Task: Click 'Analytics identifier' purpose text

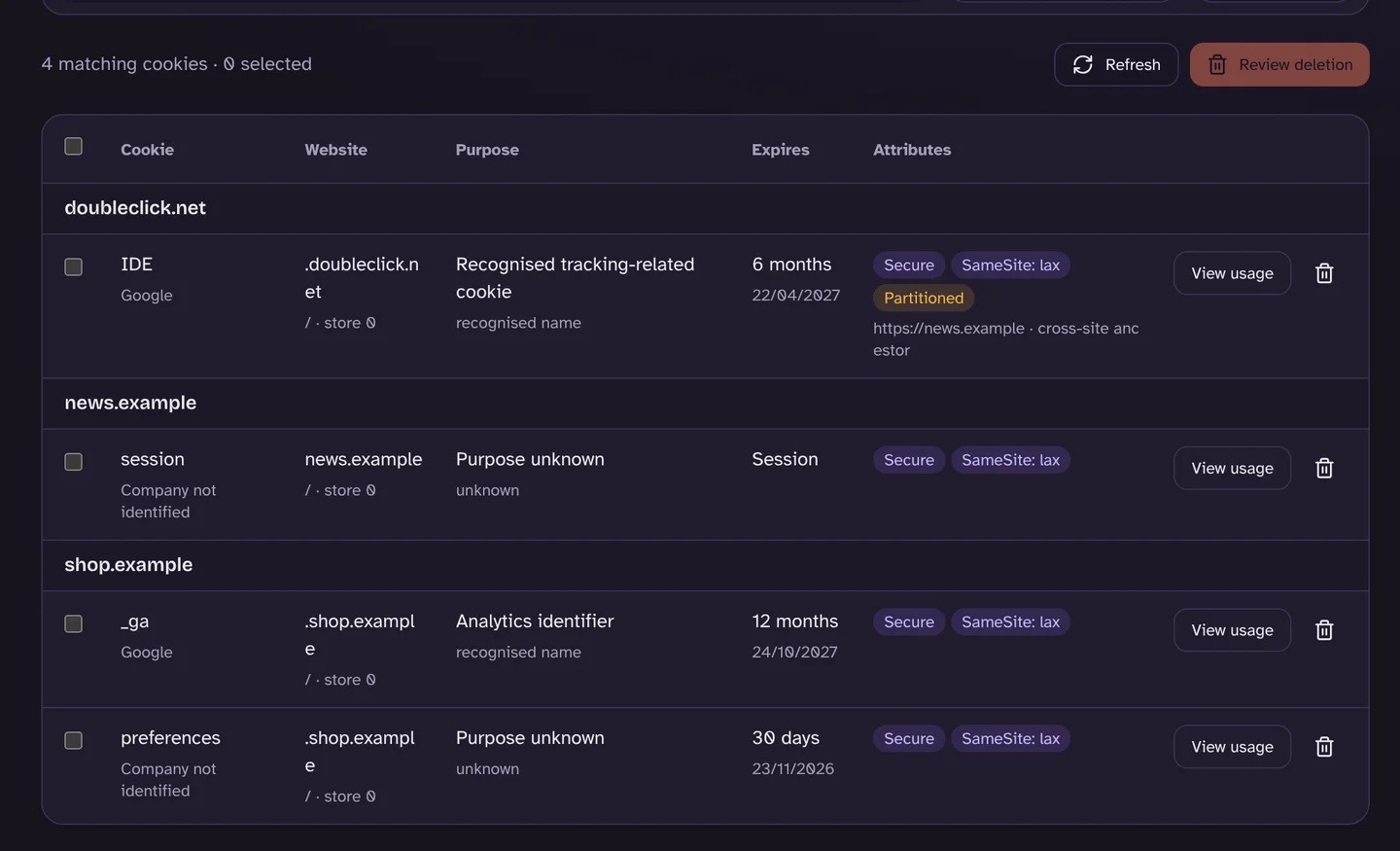Action: point(535,621)
